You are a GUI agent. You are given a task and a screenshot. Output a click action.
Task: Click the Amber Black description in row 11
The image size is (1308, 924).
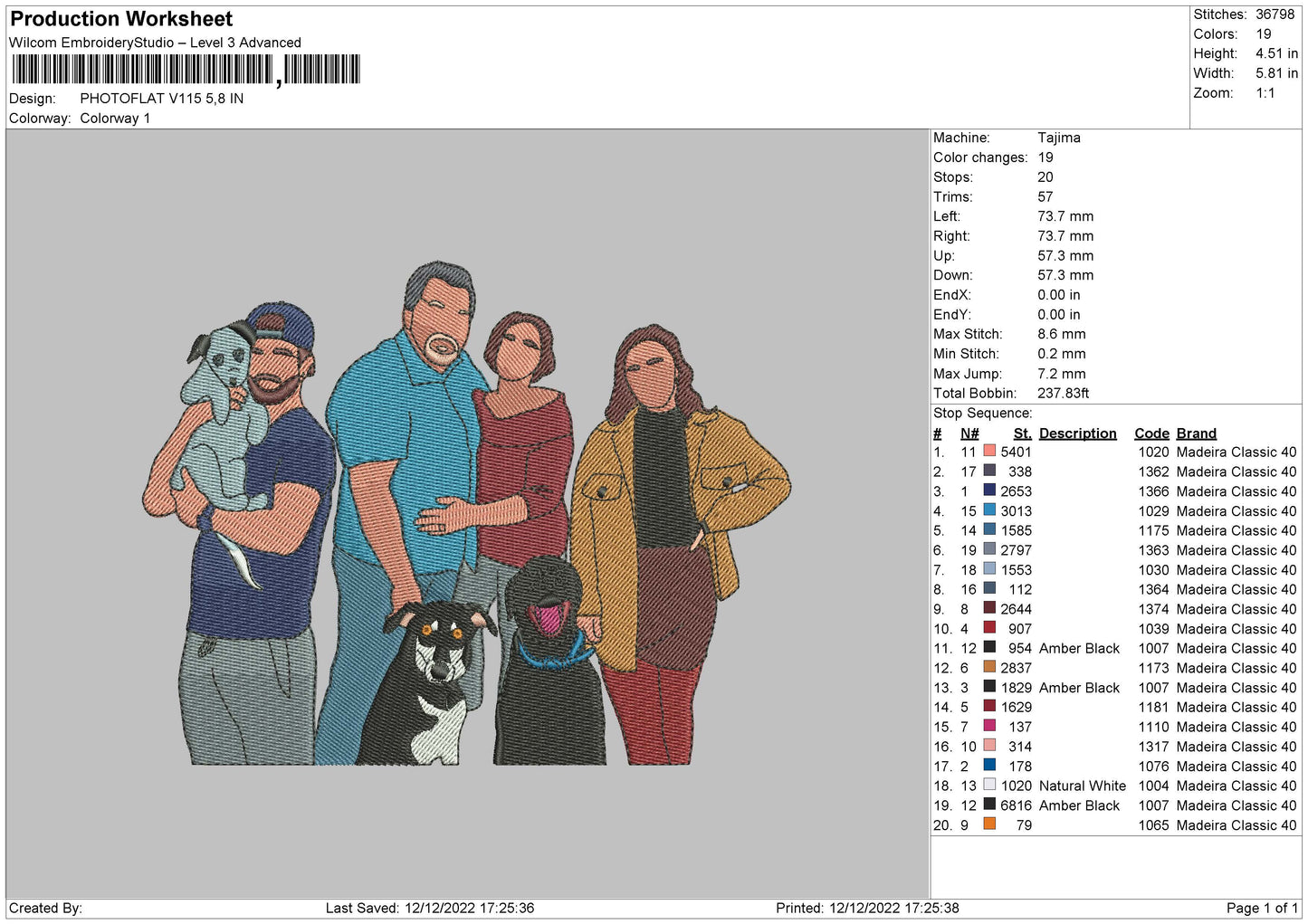click(1079, 648)
